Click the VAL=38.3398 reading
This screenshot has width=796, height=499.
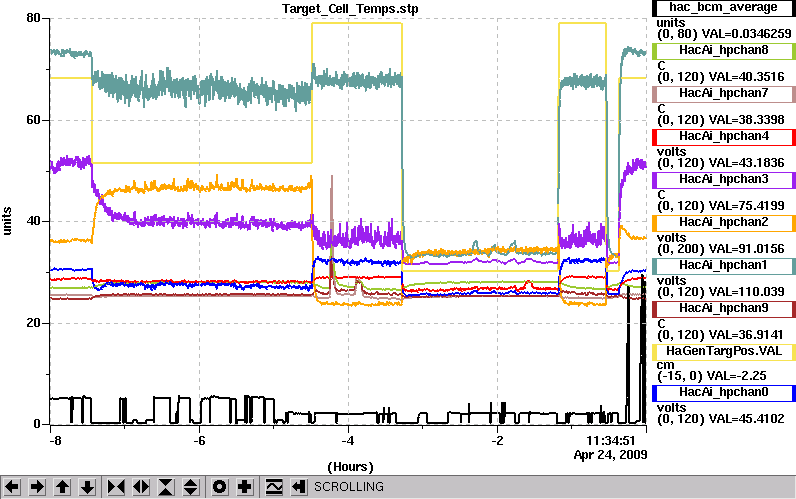point(746,120)
